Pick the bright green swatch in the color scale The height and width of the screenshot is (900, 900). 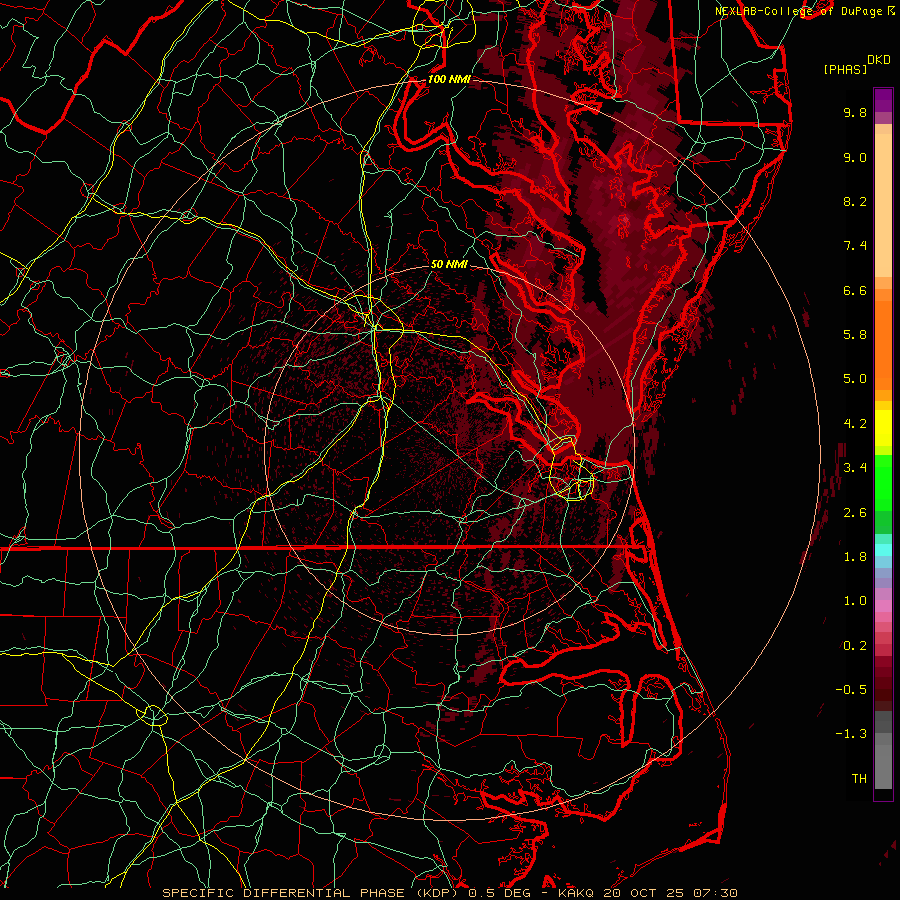click(x=883, y=482)
